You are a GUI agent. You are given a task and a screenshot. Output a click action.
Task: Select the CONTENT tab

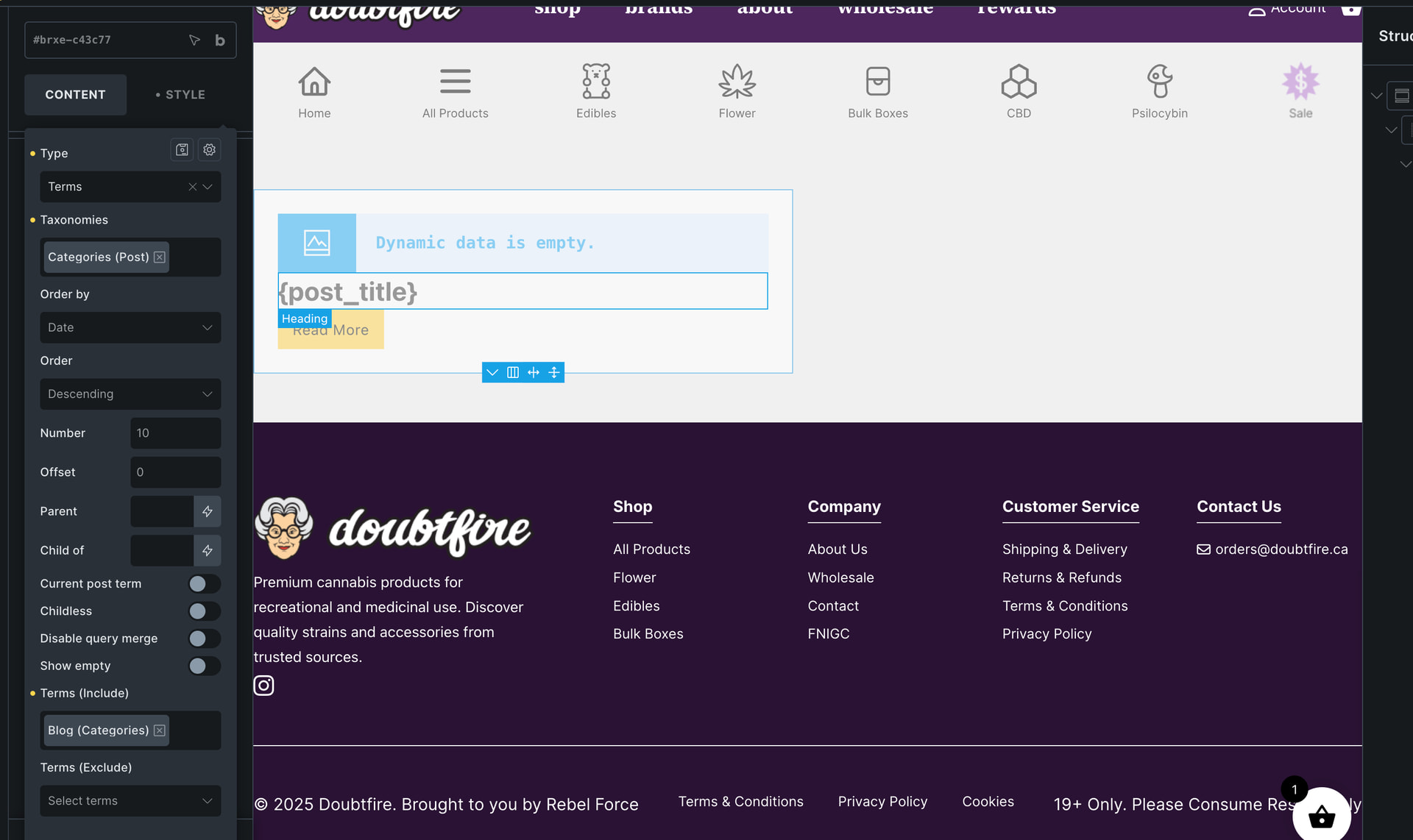point(75,95)
